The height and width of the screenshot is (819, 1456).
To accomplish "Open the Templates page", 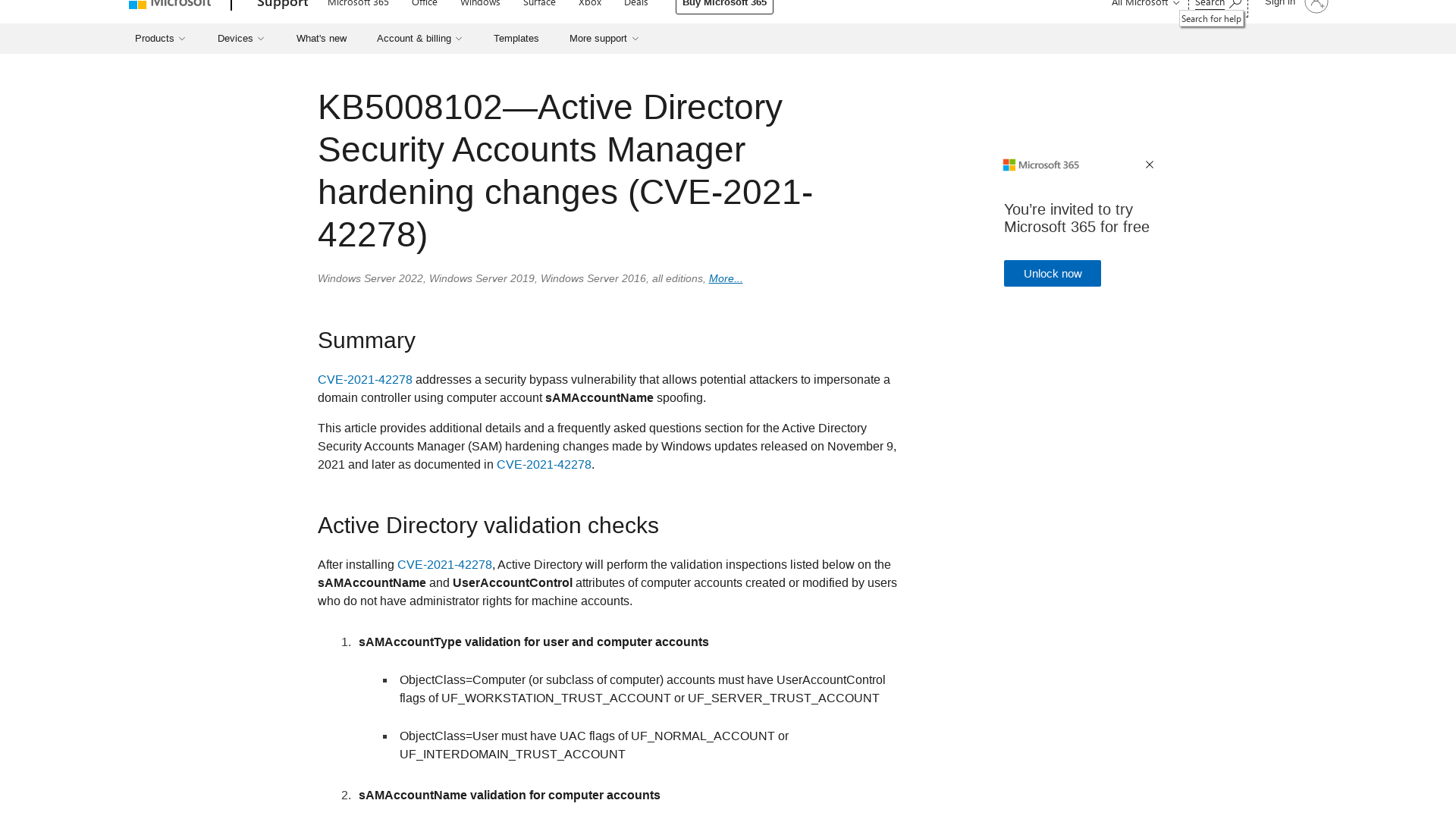I will tap(516, 39).
